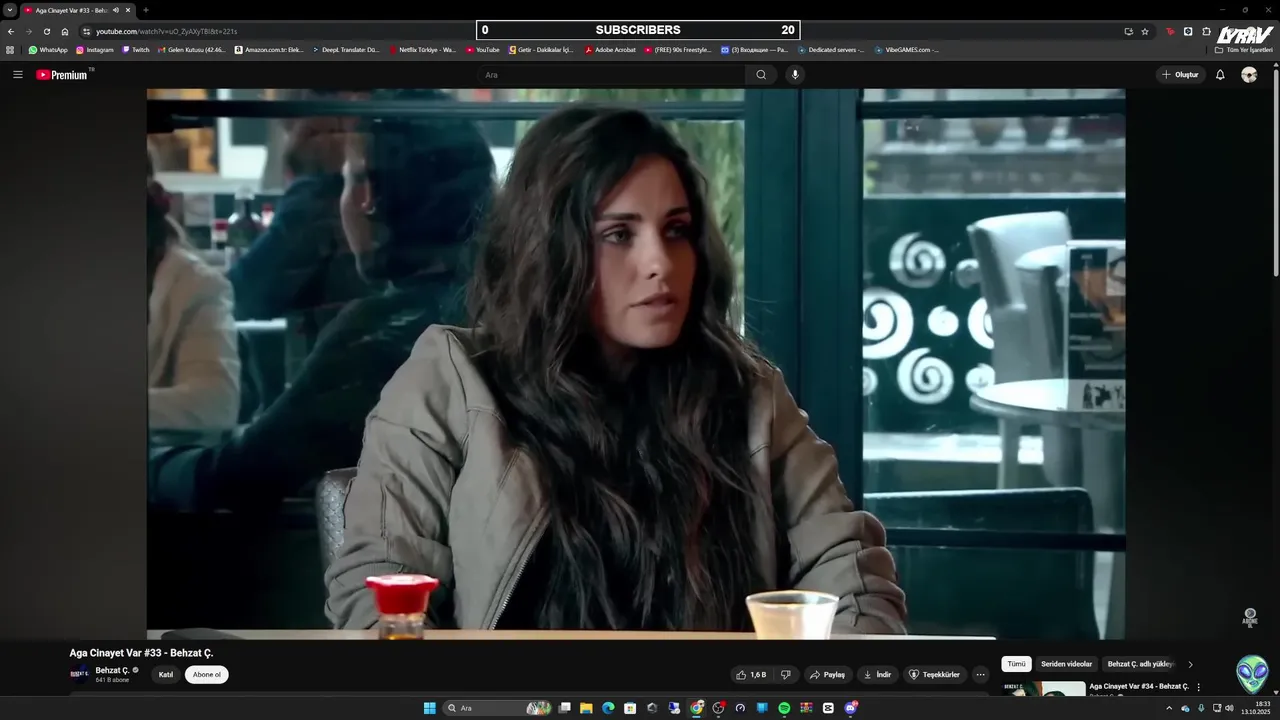Open YouTube notifications bell

(1220, 75)
